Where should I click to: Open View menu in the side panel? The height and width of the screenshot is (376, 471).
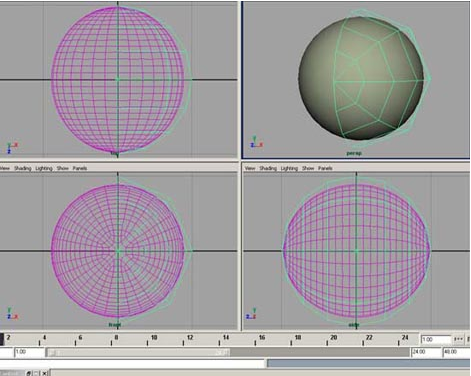[x=250, y=168]
